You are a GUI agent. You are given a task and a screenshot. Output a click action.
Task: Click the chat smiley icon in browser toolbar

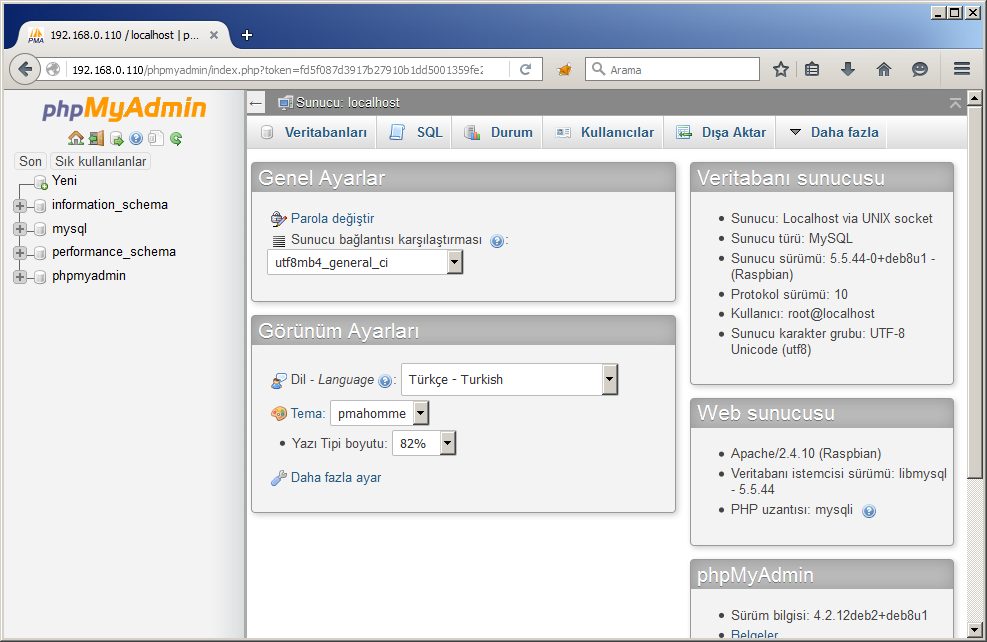[920, 69]
